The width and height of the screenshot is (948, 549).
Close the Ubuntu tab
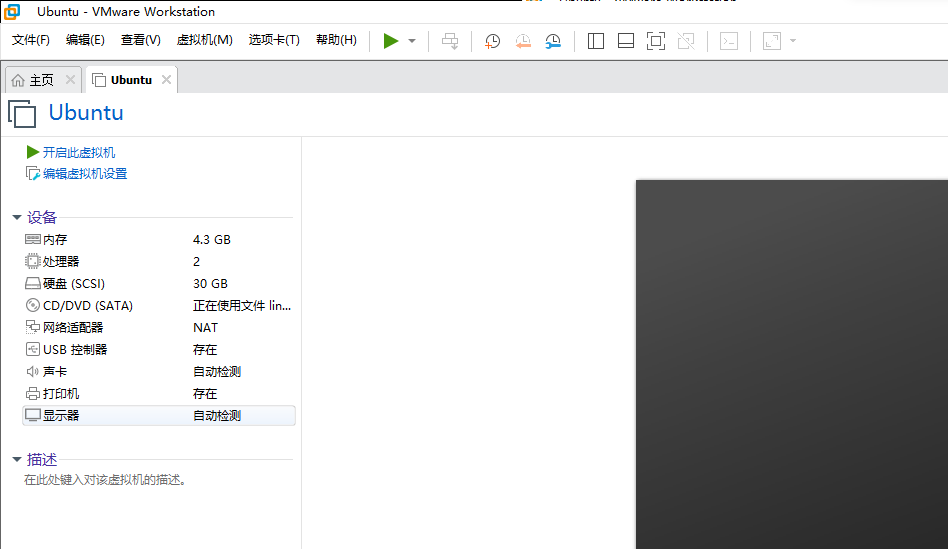(166, 80)
